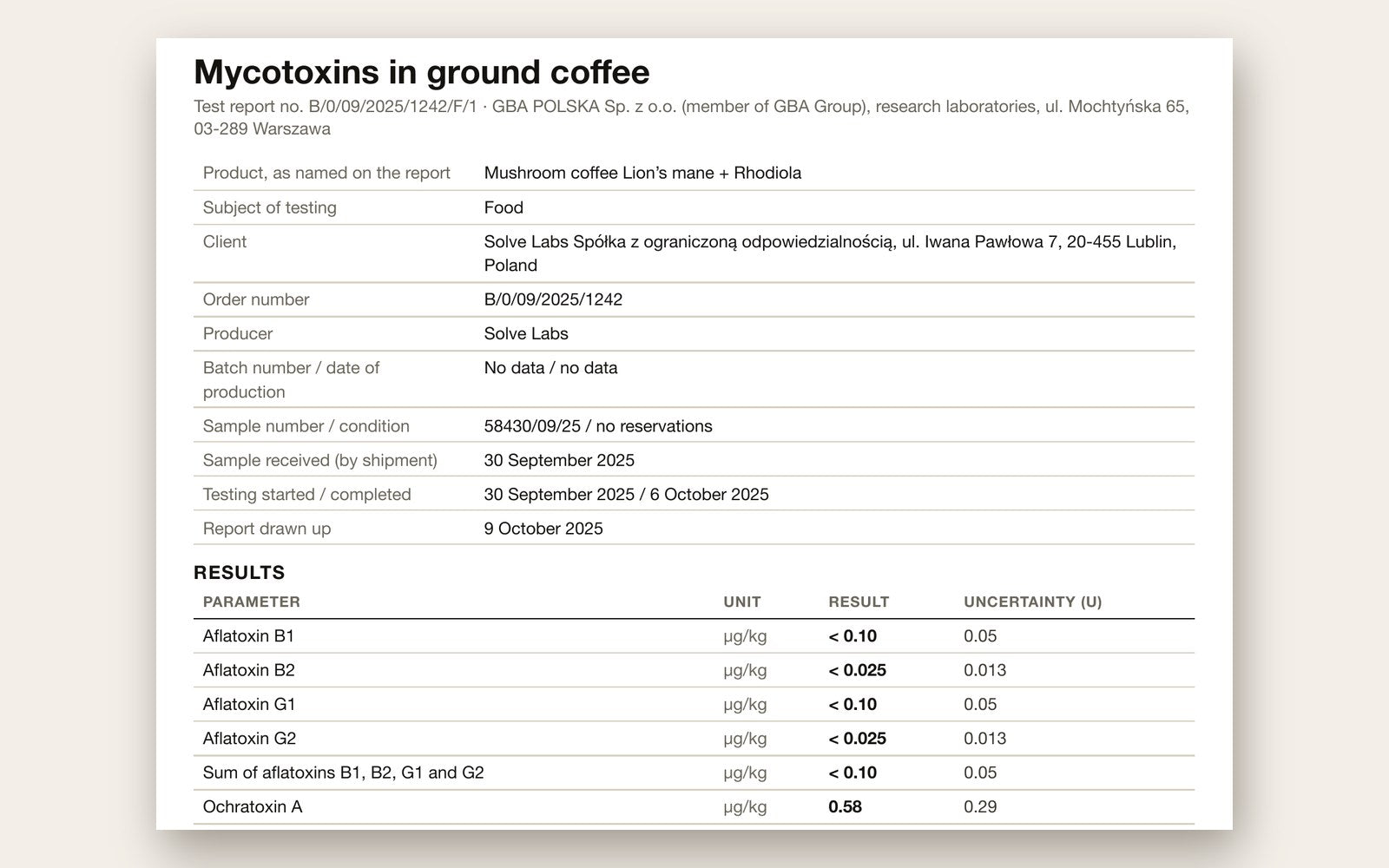Select the product name 'Mushroom coffee Lion's mane + Rhodiola'
The height and width of the screenshot is (868, 1389).
click(642, 173)
